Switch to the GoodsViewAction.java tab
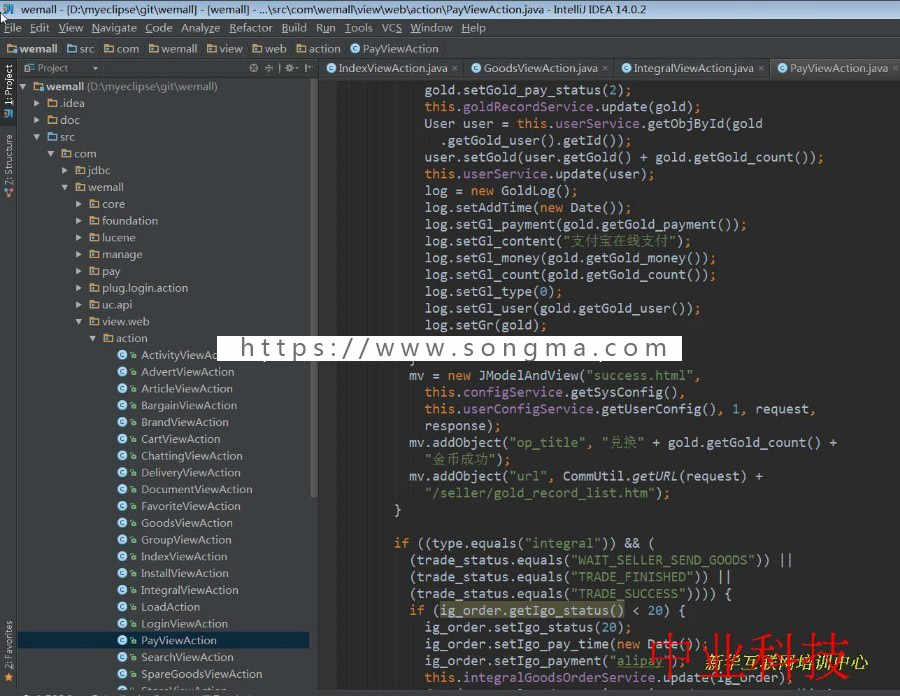900x696 pixels. point(540,68)
